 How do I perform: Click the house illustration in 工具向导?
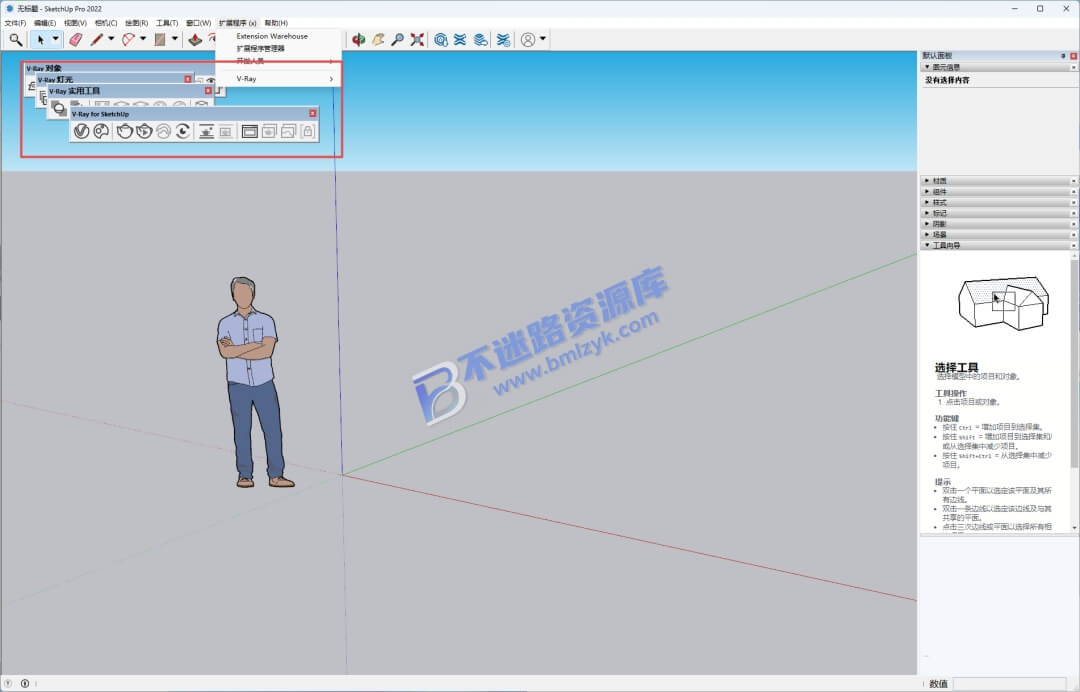coord(1004,302)
